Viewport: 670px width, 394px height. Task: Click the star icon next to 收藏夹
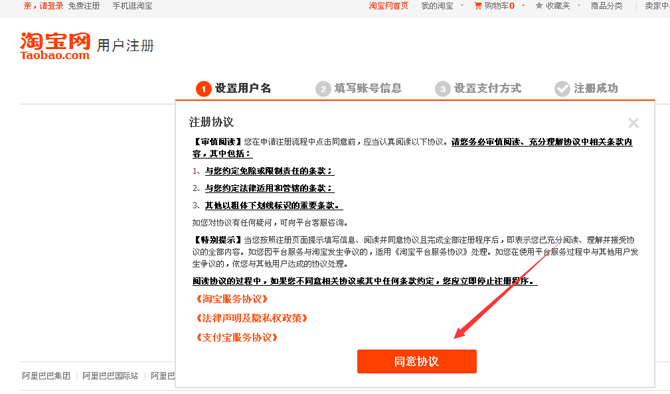pyautogui.click(x=539, y=6)
